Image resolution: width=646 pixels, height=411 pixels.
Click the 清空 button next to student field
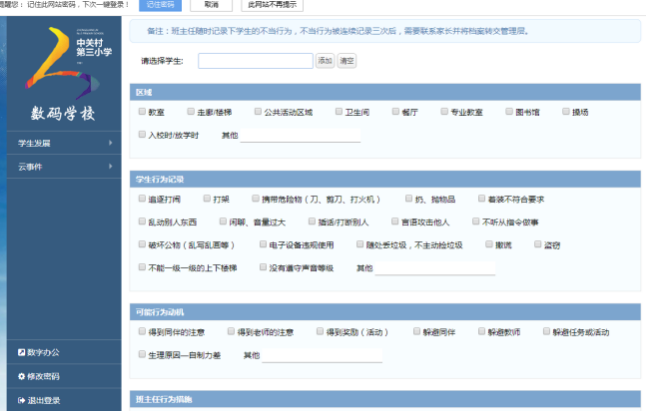click(346, 61)
